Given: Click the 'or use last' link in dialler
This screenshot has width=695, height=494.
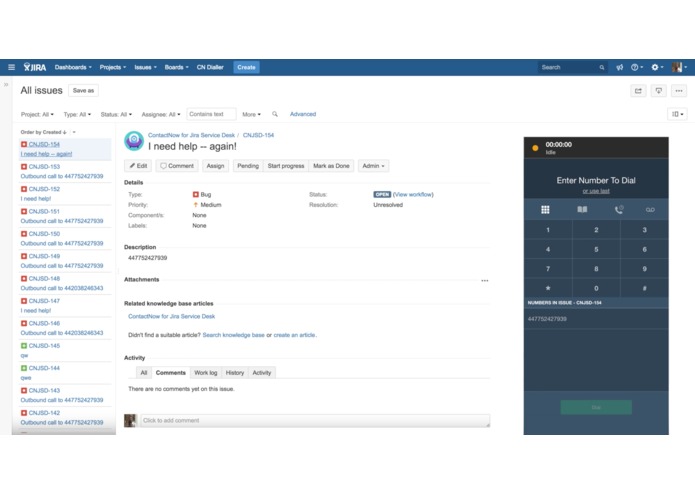Looking at the screenshot, I should (x=596, y=191).
